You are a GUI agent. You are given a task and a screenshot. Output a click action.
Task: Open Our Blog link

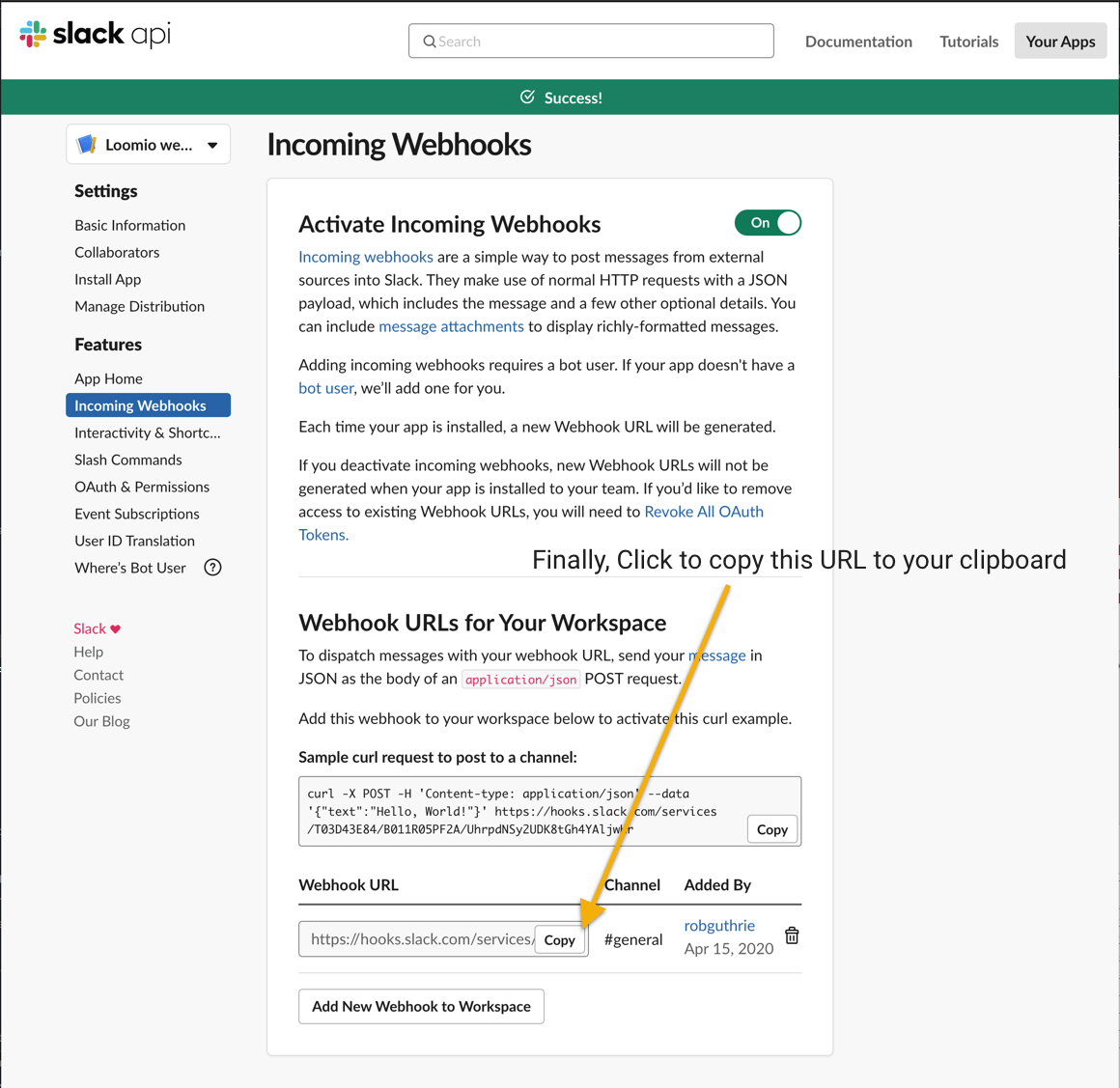click(x=101, y=721)
